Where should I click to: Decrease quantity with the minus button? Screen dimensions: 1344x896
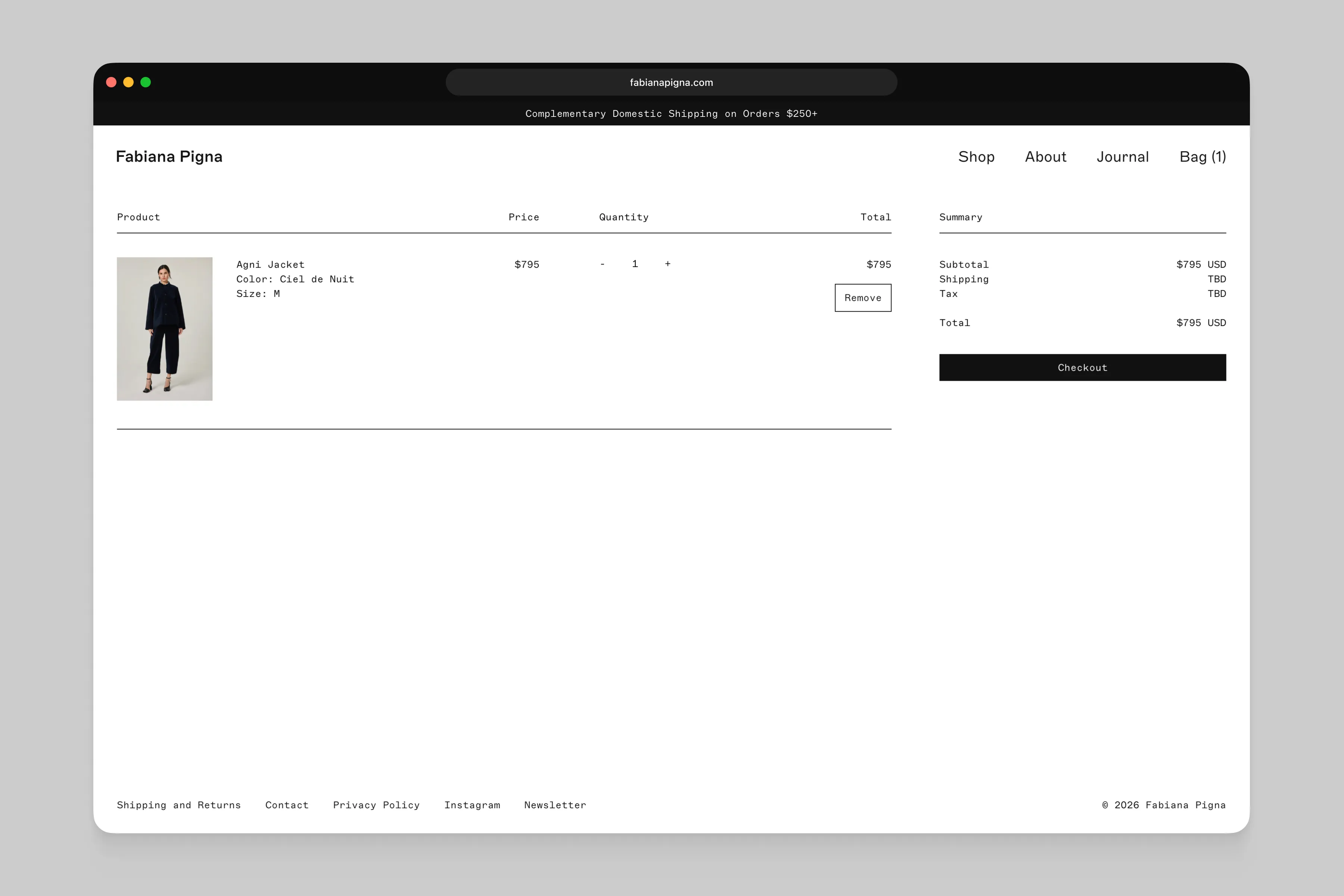pyautogui.click(x=602, y=264)
